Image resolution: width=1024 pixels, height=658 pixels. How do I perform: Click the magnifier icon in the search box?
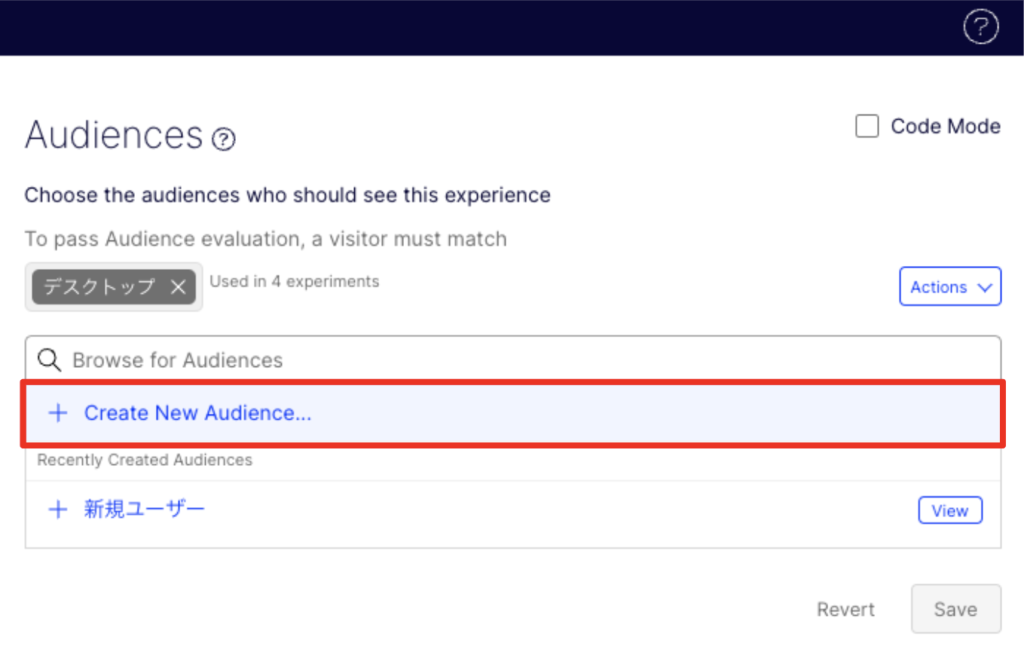(49, 360)
